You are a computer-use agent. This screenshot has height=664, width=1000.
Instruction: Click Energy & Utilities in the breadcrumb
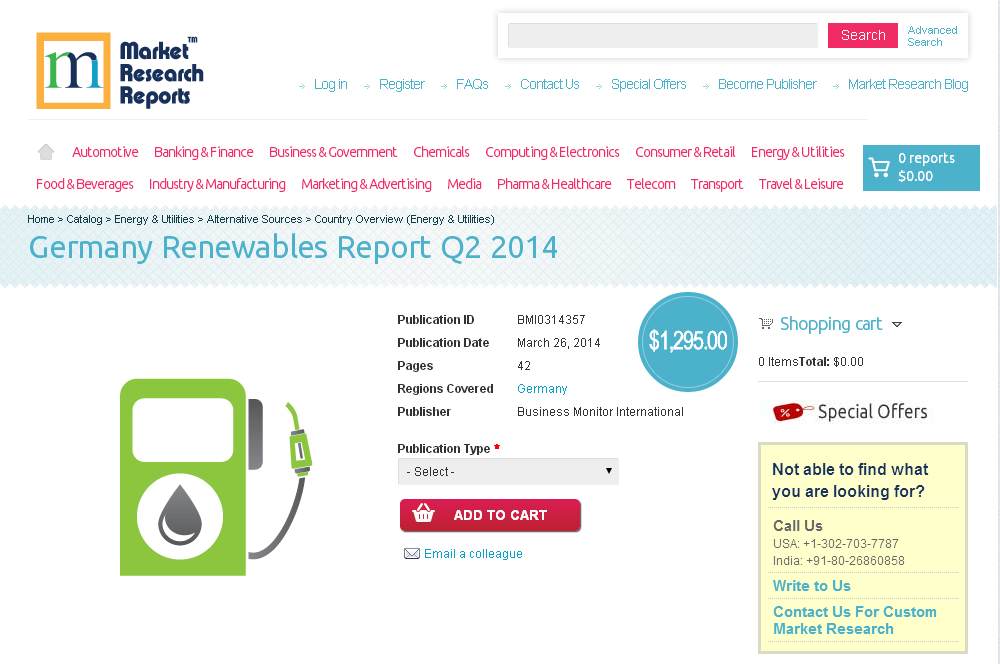tap(154, 219)
